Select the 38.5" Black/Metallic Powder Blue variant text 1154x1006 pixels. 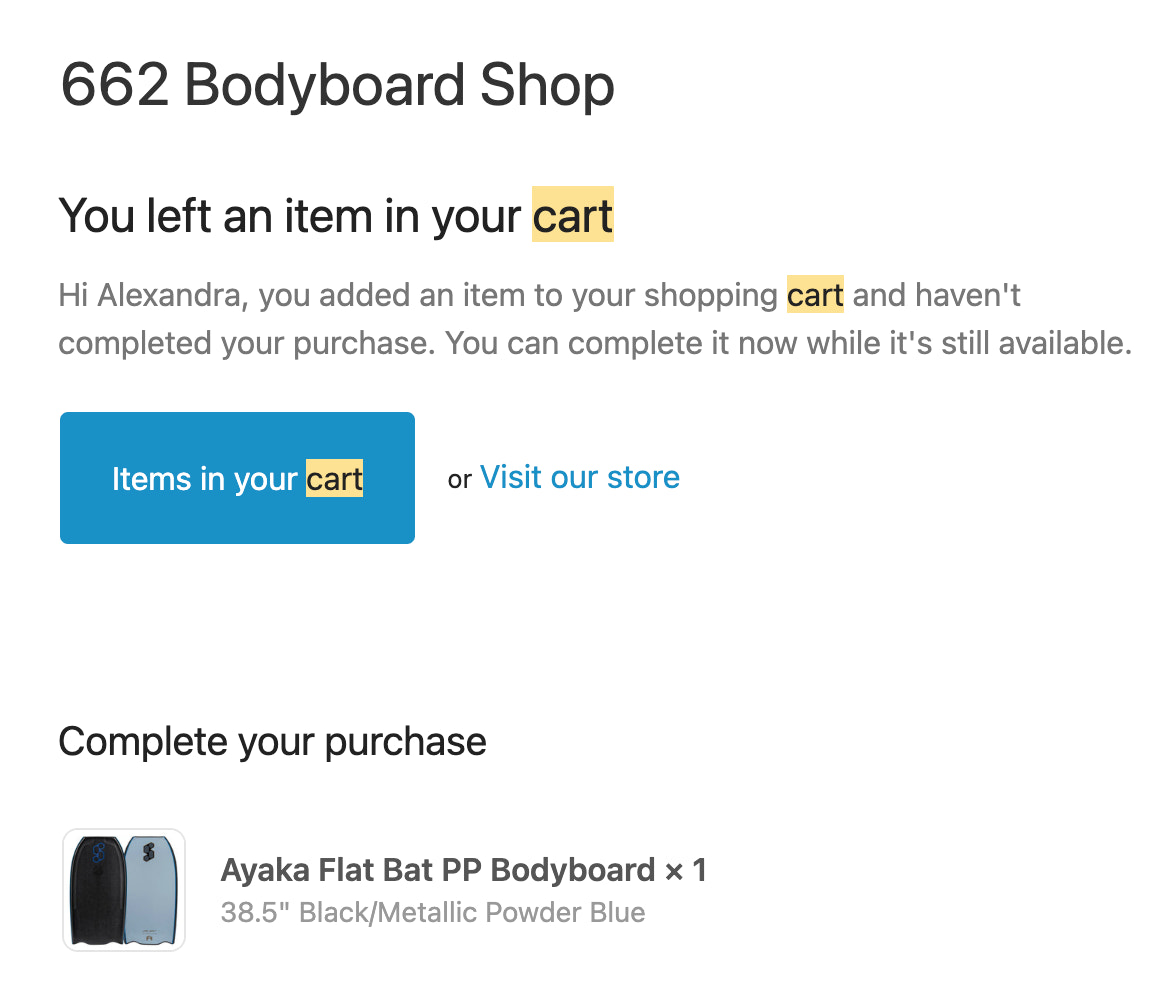point(434,912)
